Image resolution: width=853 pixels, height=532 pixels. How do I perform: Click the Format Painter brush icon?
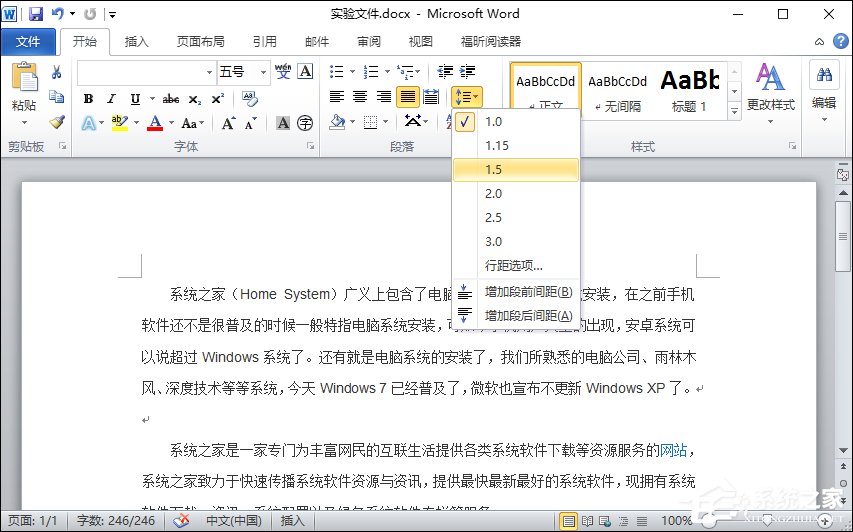pyautogui.click(x=57, y=122)
